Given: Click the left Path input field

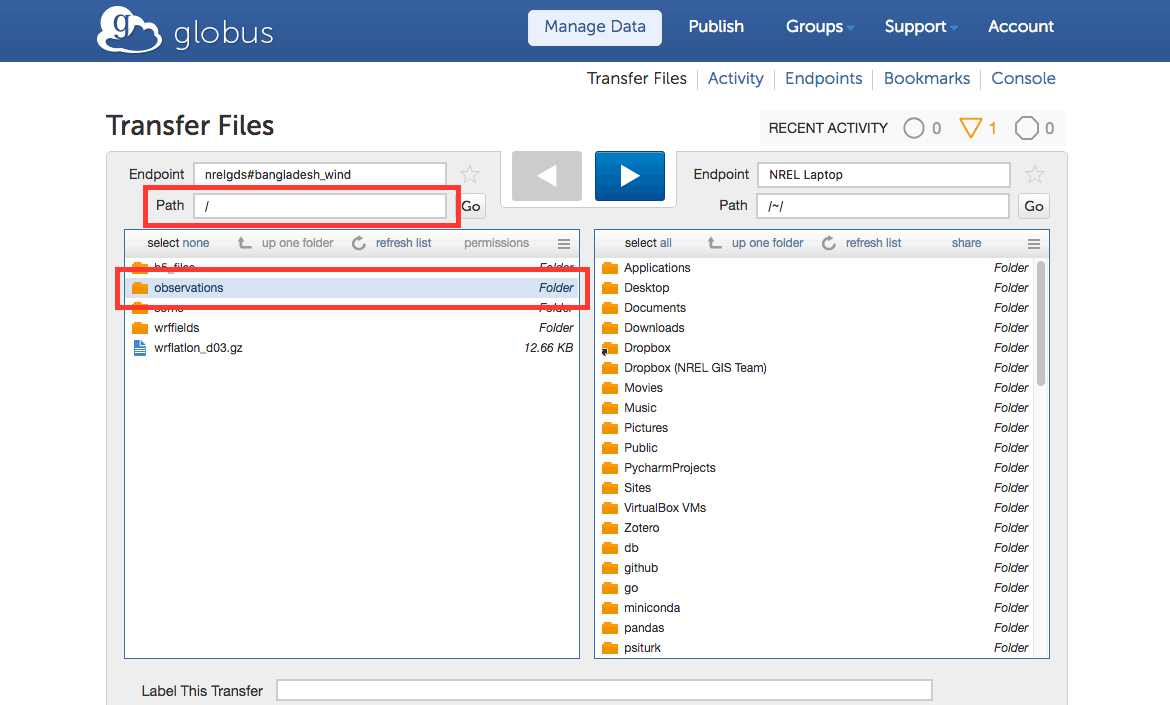Looking at the screenshot, I should (320, 206).
